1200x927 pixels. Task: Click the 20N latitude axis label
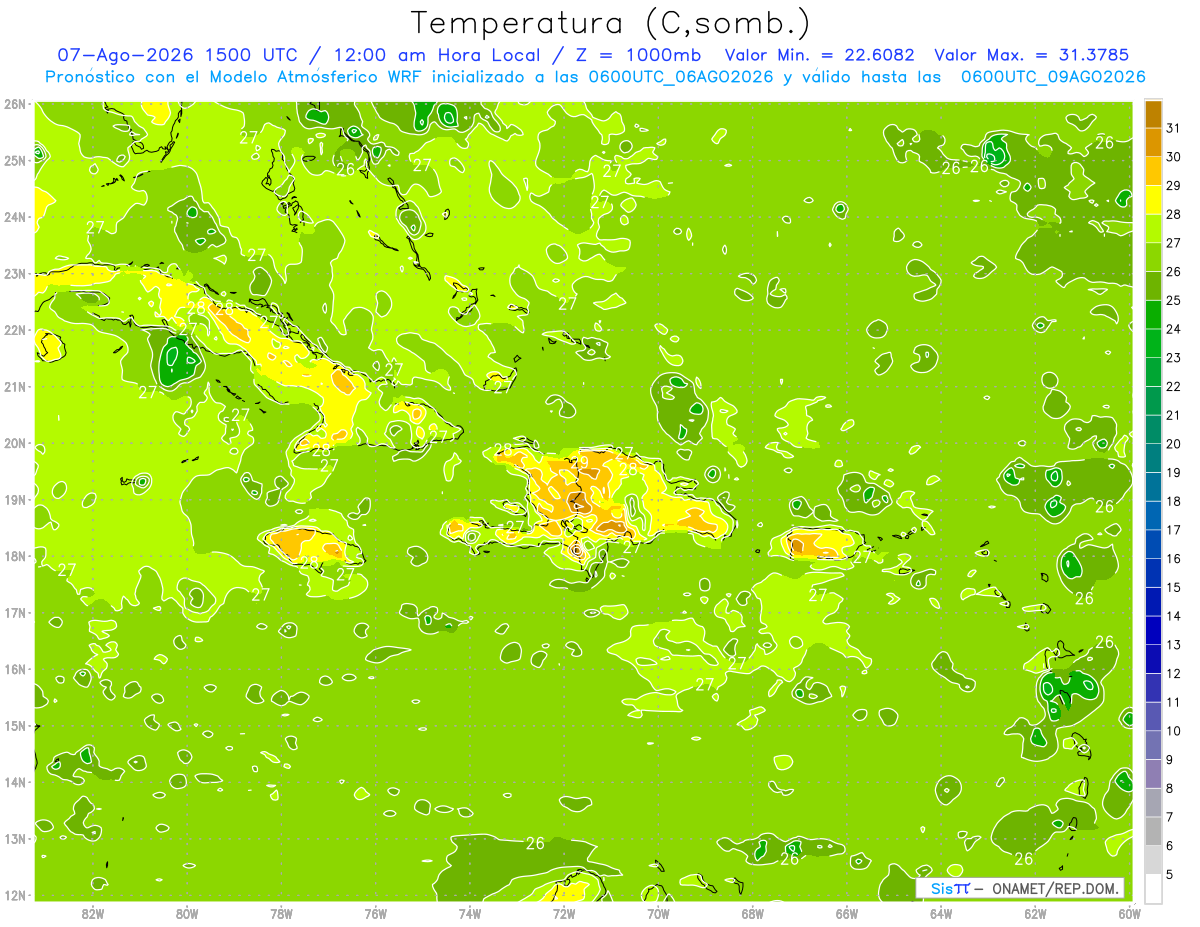[16, 443]
